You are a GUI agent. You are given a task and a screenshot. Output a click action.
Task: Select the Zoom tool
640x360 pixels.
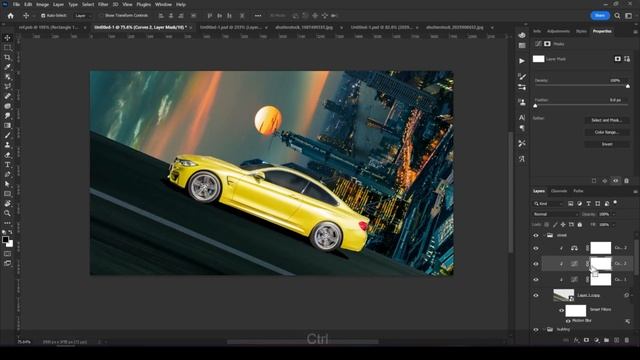(7, 213)
